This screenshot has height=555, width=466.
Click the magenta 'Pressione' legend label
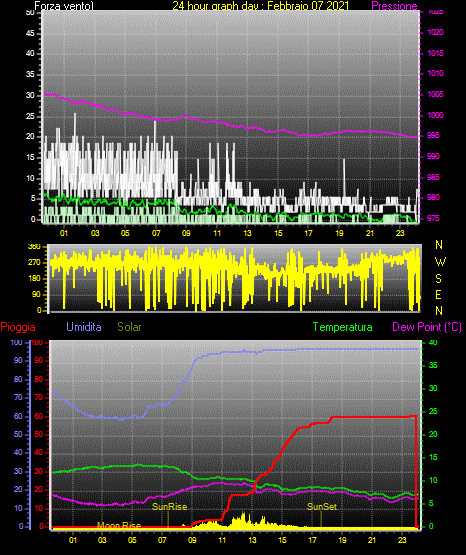tap(394, 6)
